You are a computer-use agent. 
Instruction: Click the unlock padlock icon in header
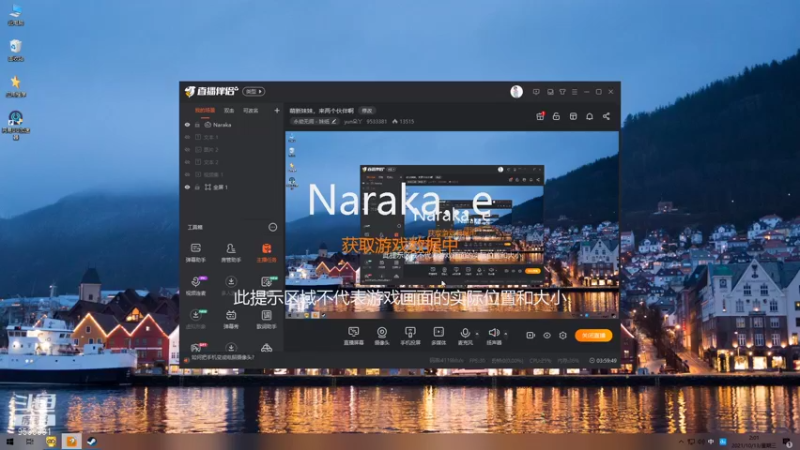coord(556,116)
